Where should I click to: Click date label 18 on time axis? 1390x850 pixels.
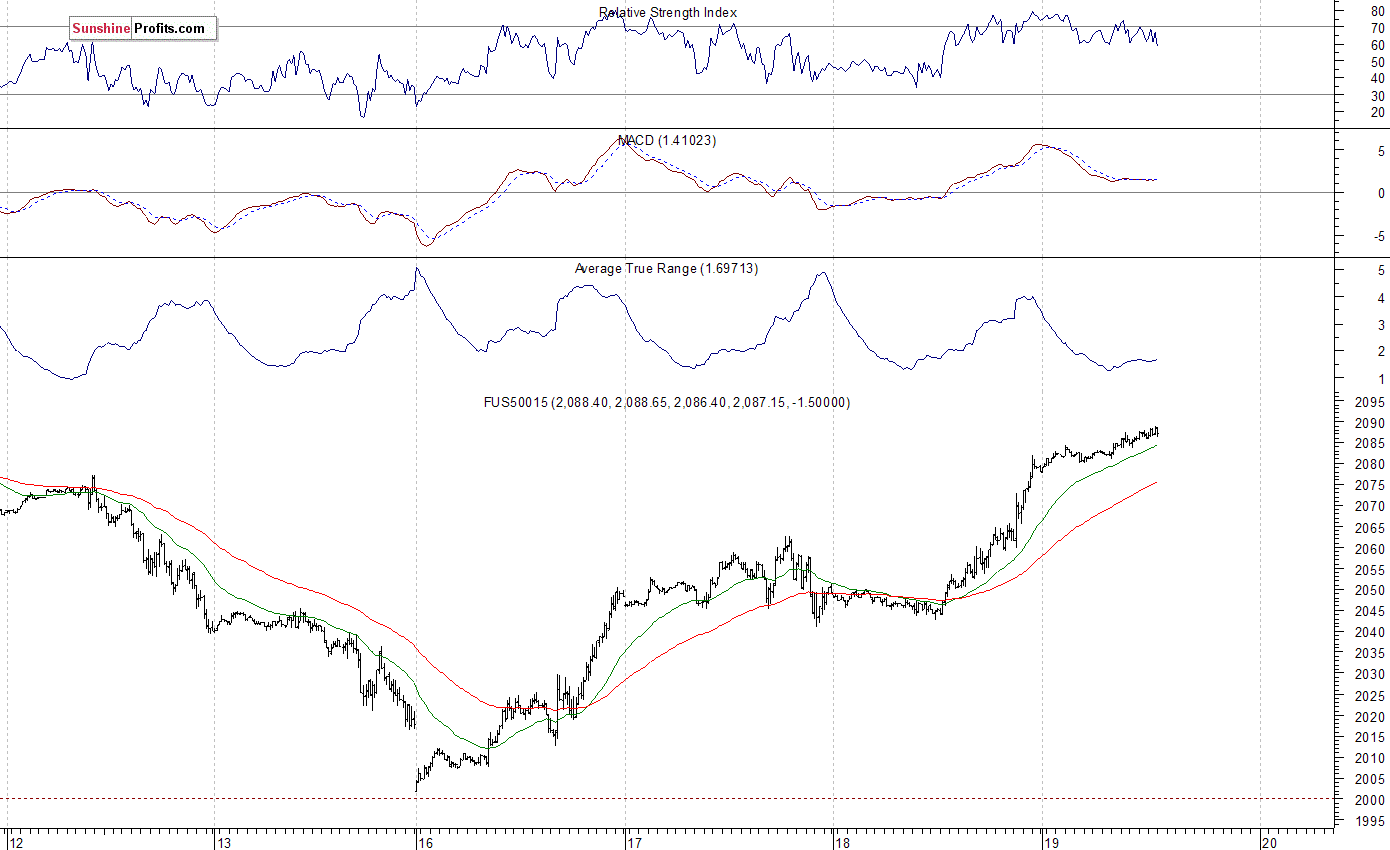pyautogui.click(x=843, y=843)
